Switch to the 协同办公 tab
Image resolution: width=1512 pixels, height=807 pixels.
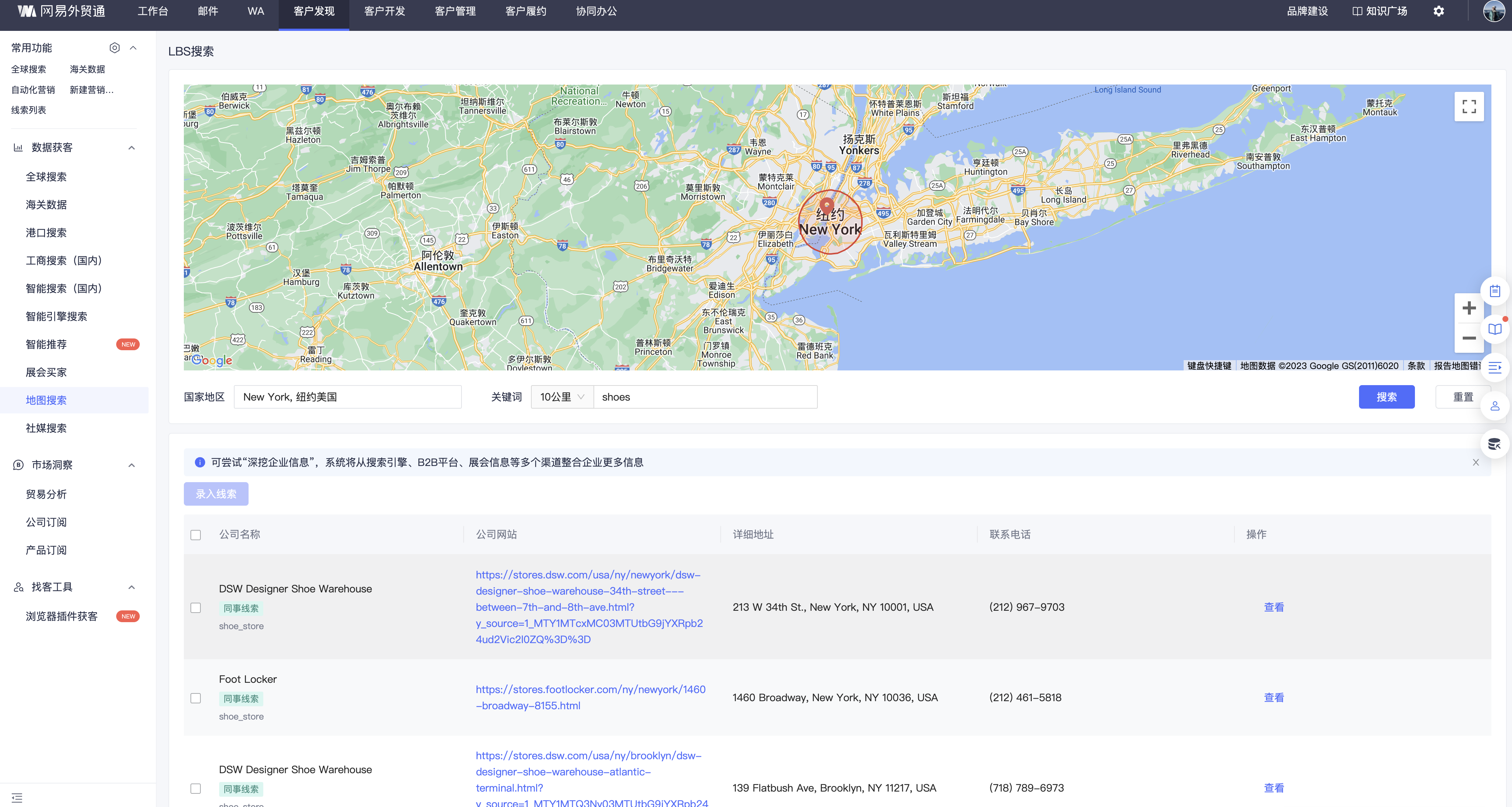point(596,11)
